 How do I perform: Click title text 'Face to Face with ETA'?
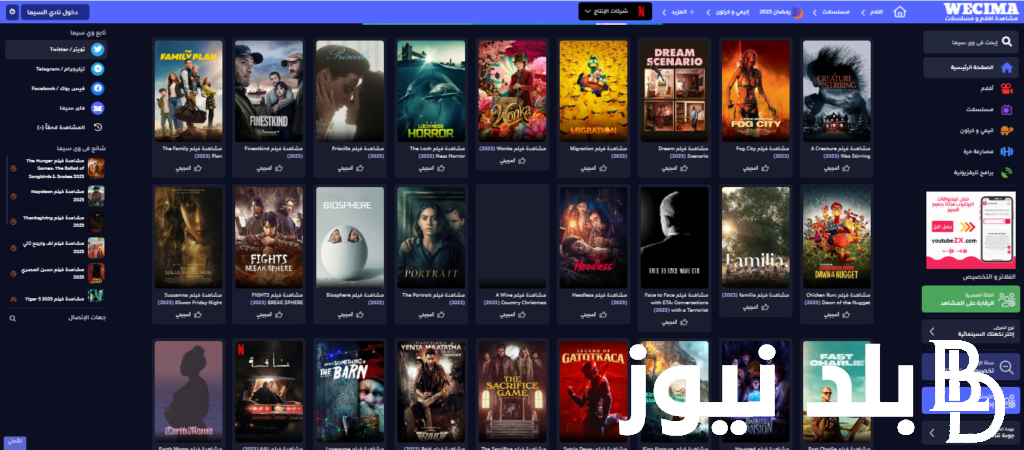(x=676, y=302)
